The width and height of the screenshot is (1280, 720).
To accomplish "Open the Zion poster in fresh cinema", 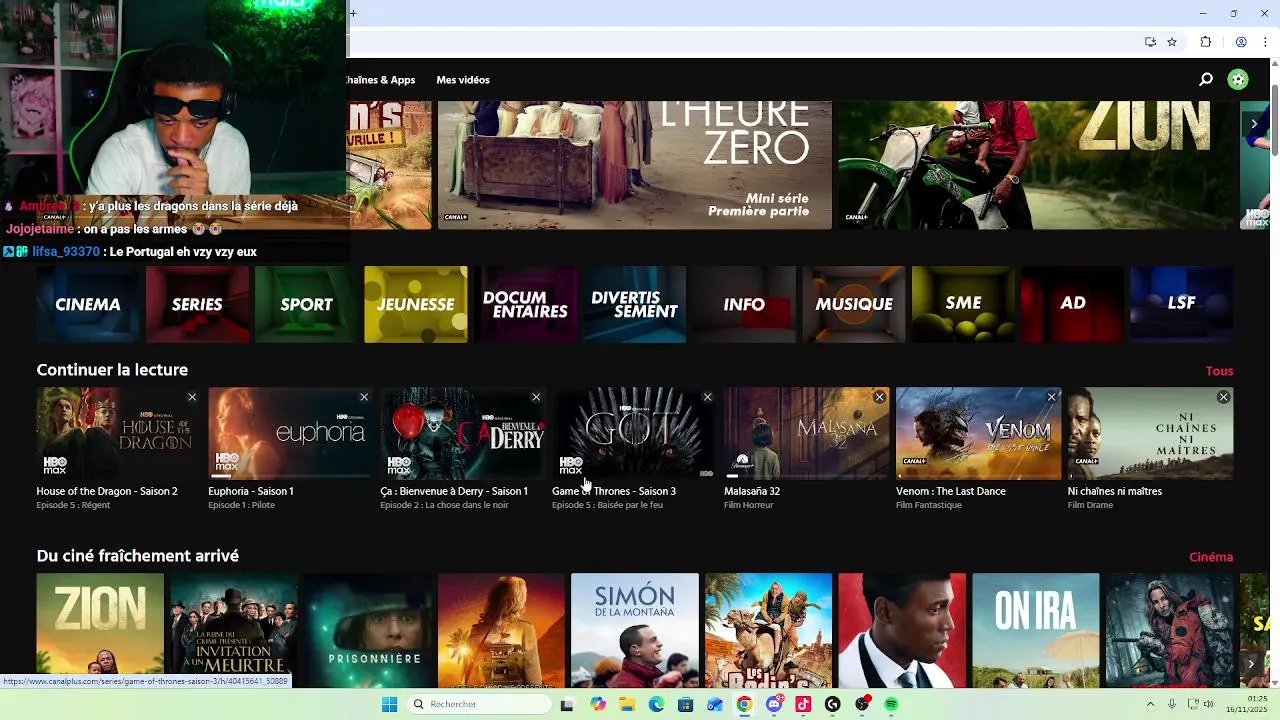I will pyautogui.click(x=100, y=628).
